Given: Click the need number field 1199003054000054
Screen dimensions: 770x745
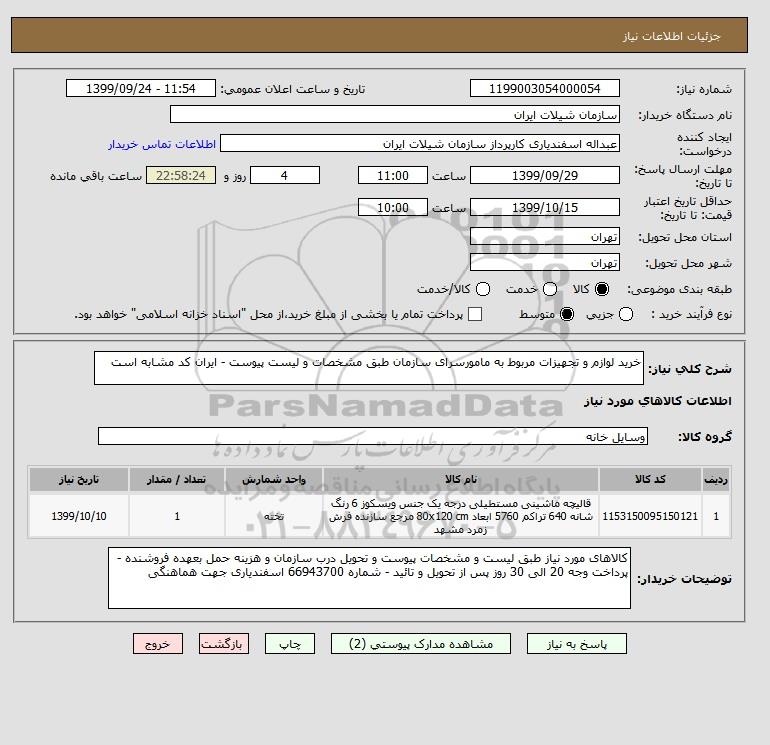Looking at the screenshot, I should [x=545, y=88].
